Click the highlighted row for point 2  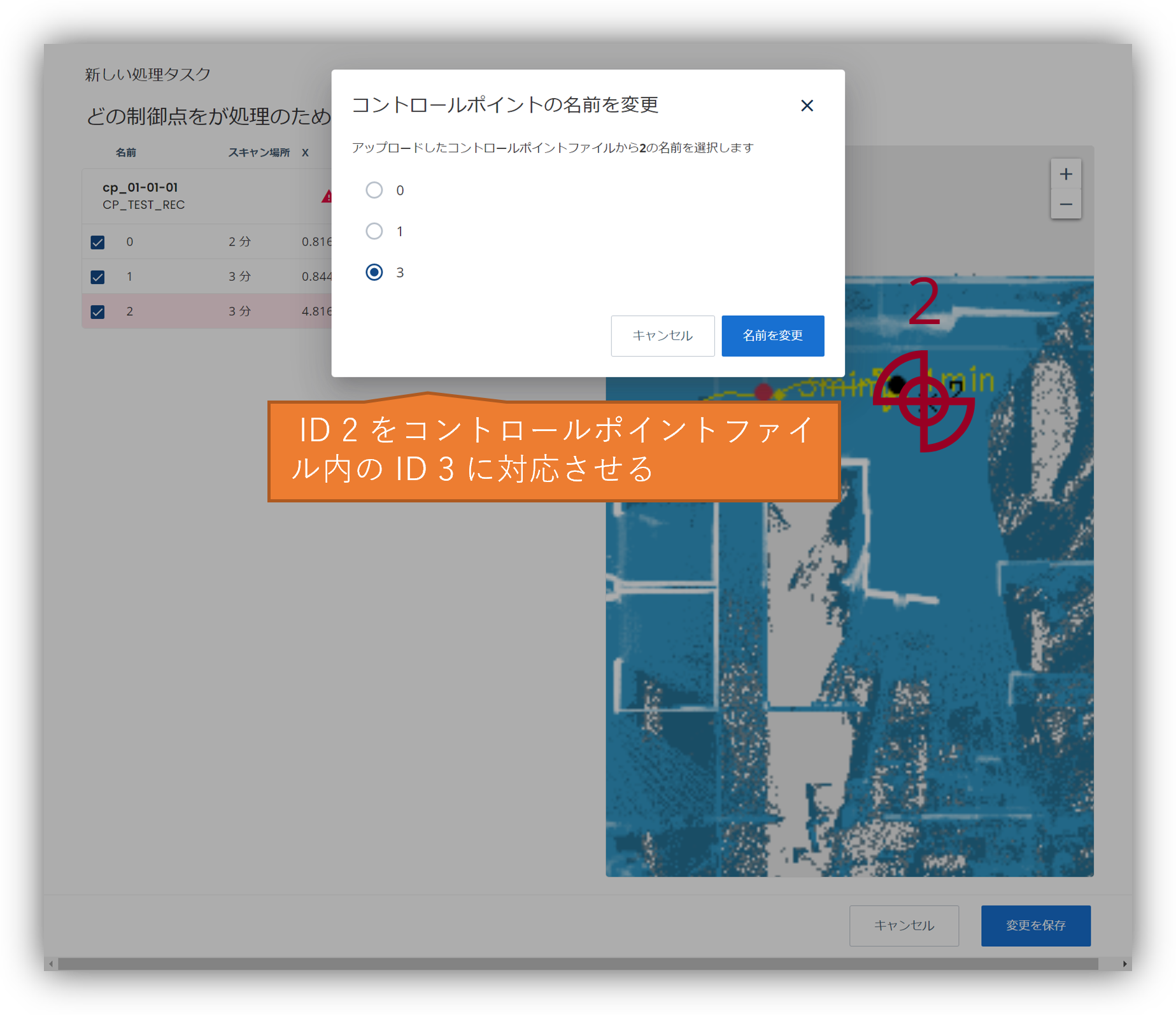pyautogui.click(x=207, y=311)
